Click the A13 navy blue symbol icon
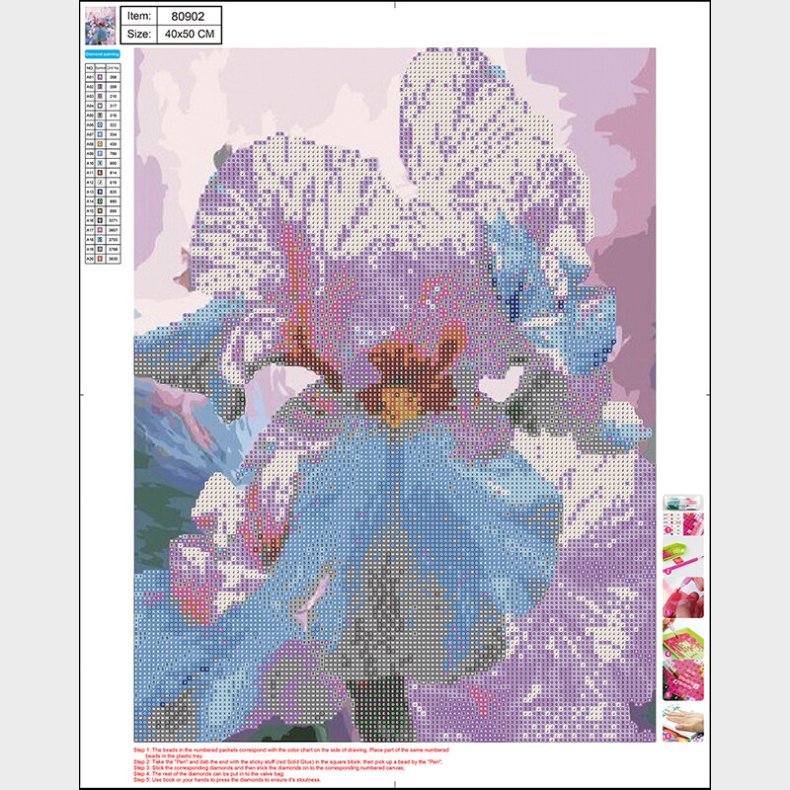This screenshot has width=790, height=790. pyautogui.click(x=100, y=192)
